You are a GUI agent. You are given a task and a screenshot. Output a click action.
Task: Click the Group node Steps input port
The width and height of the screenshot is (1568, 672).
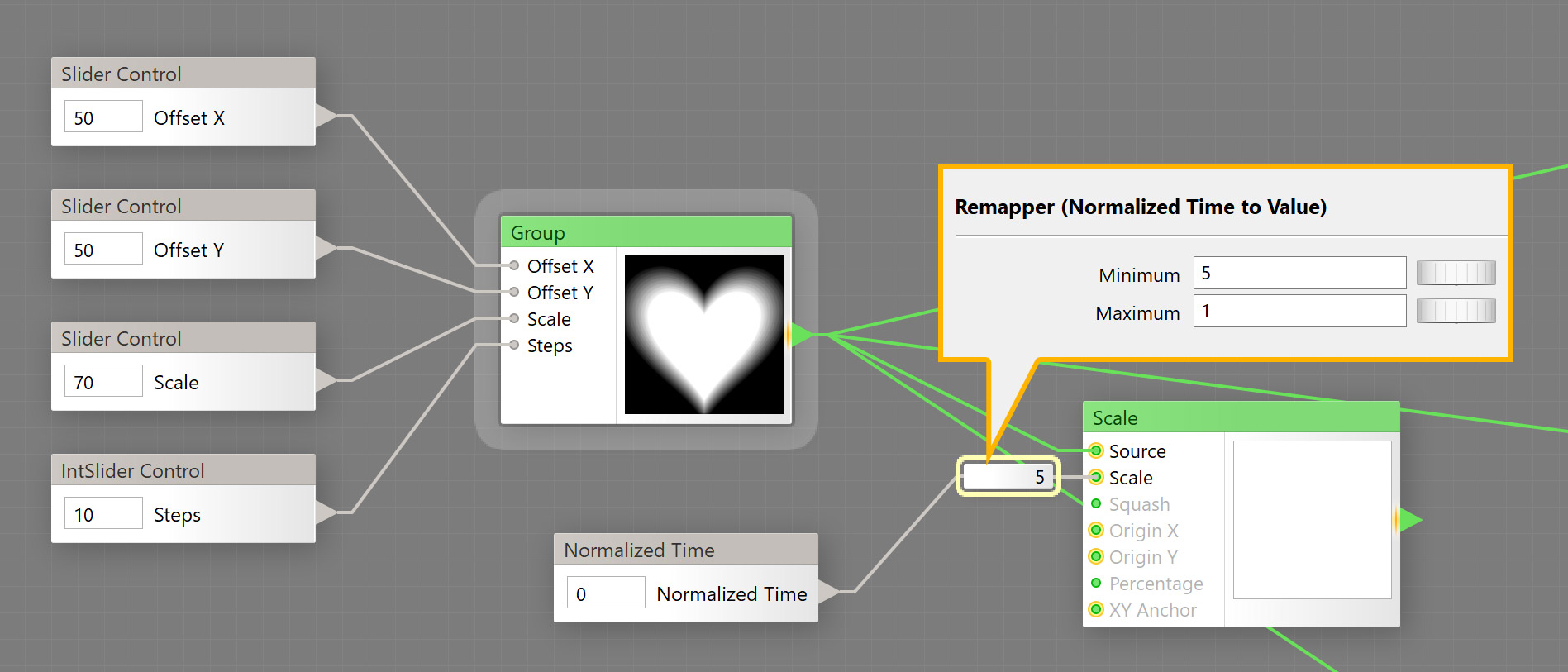[x=514, y=345]
